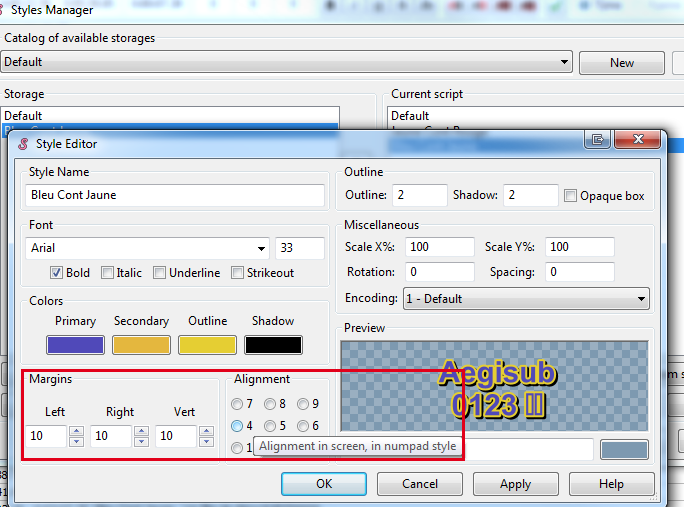
Task: Toggle the Bold checkbox
Action: click(x=56, y=273)
